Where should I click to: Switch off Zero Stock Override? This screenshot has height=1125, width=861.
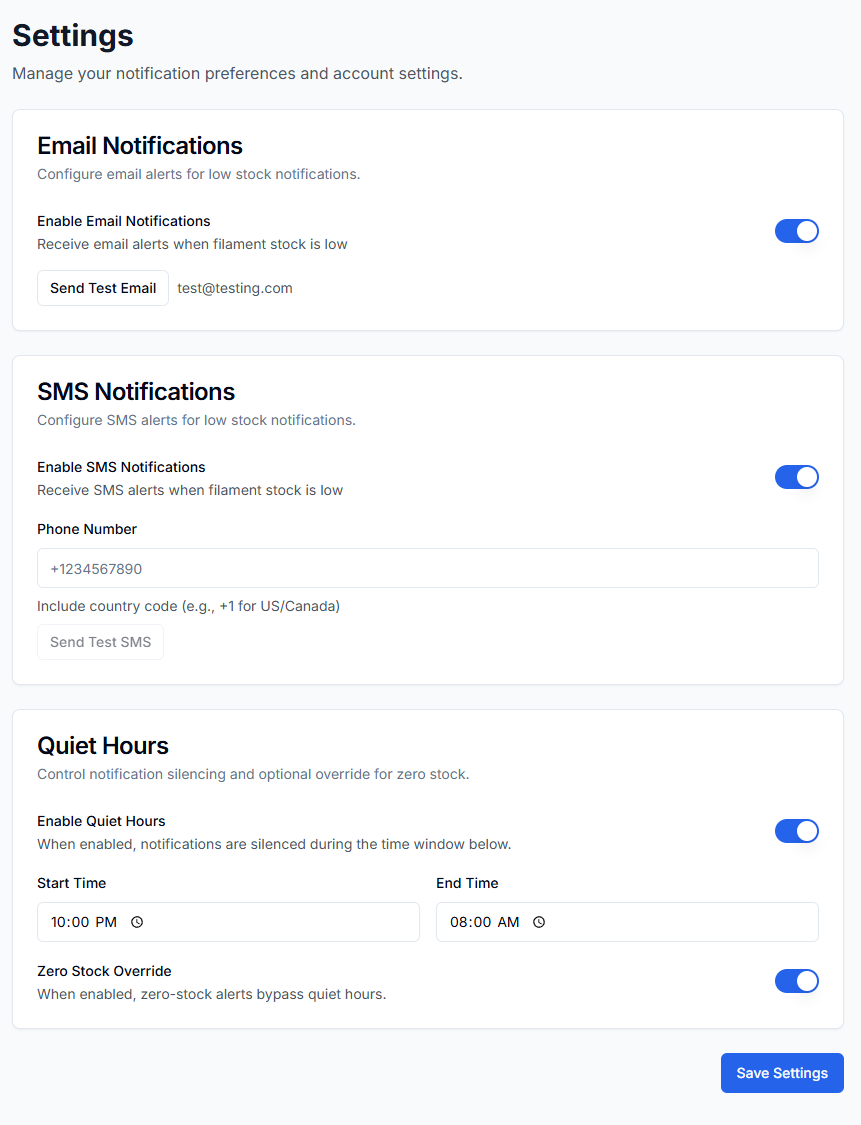[x=796, y=981]
